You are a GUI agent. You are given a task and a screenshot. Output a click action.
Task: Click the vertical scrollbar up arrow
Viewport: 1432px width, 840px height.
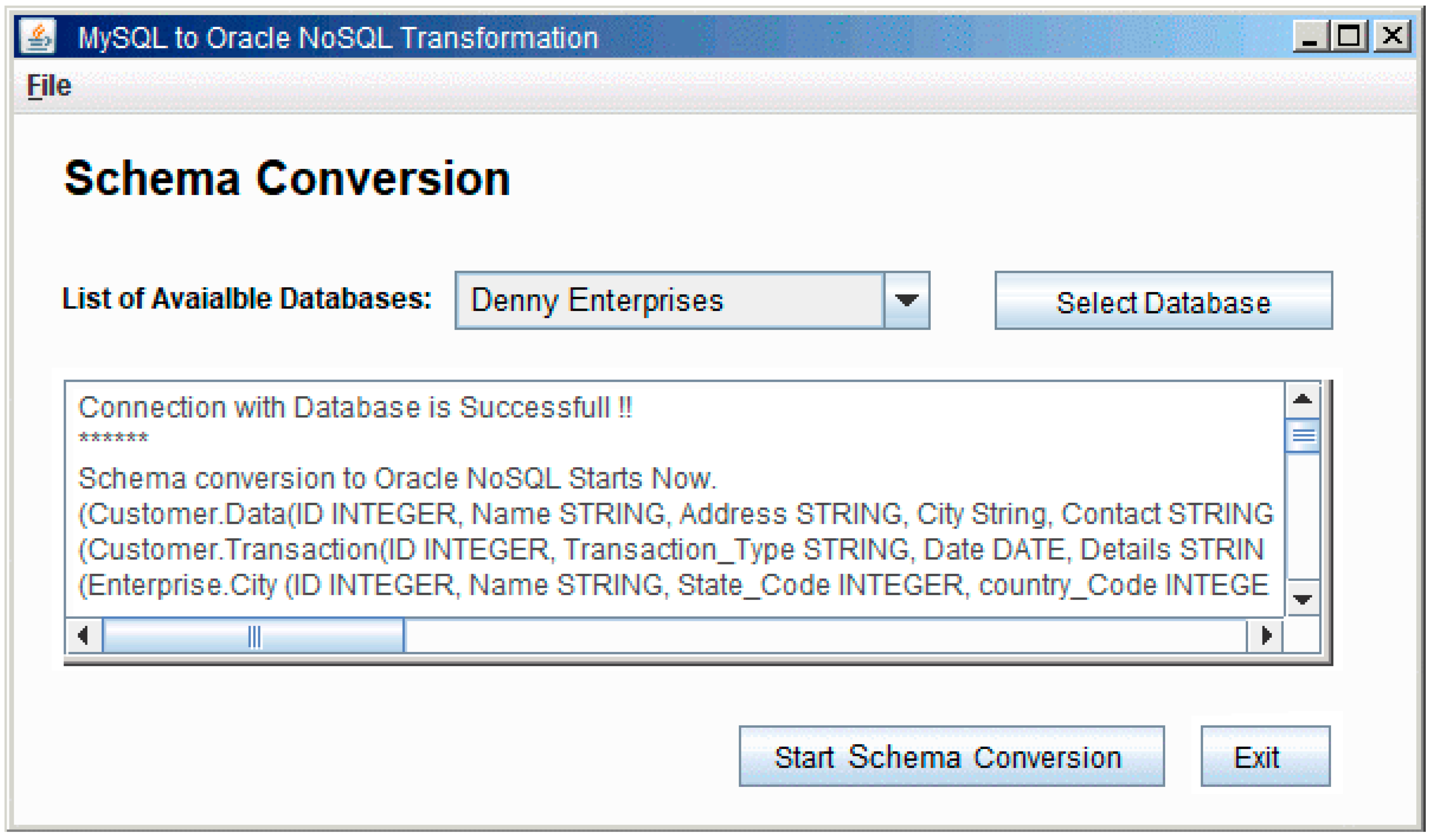(1302, 400)
